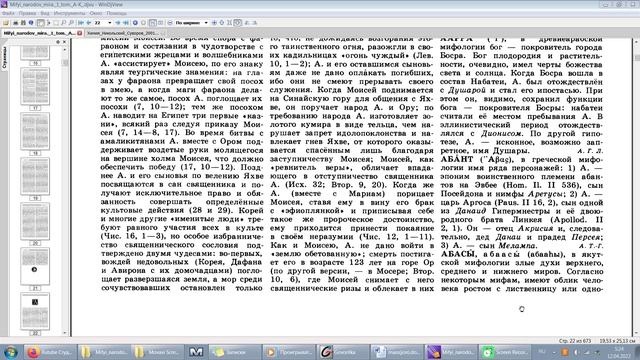Screen dimensions: 640x360
Task: Toggle continuous page layout button
Action: click(152, 23)
